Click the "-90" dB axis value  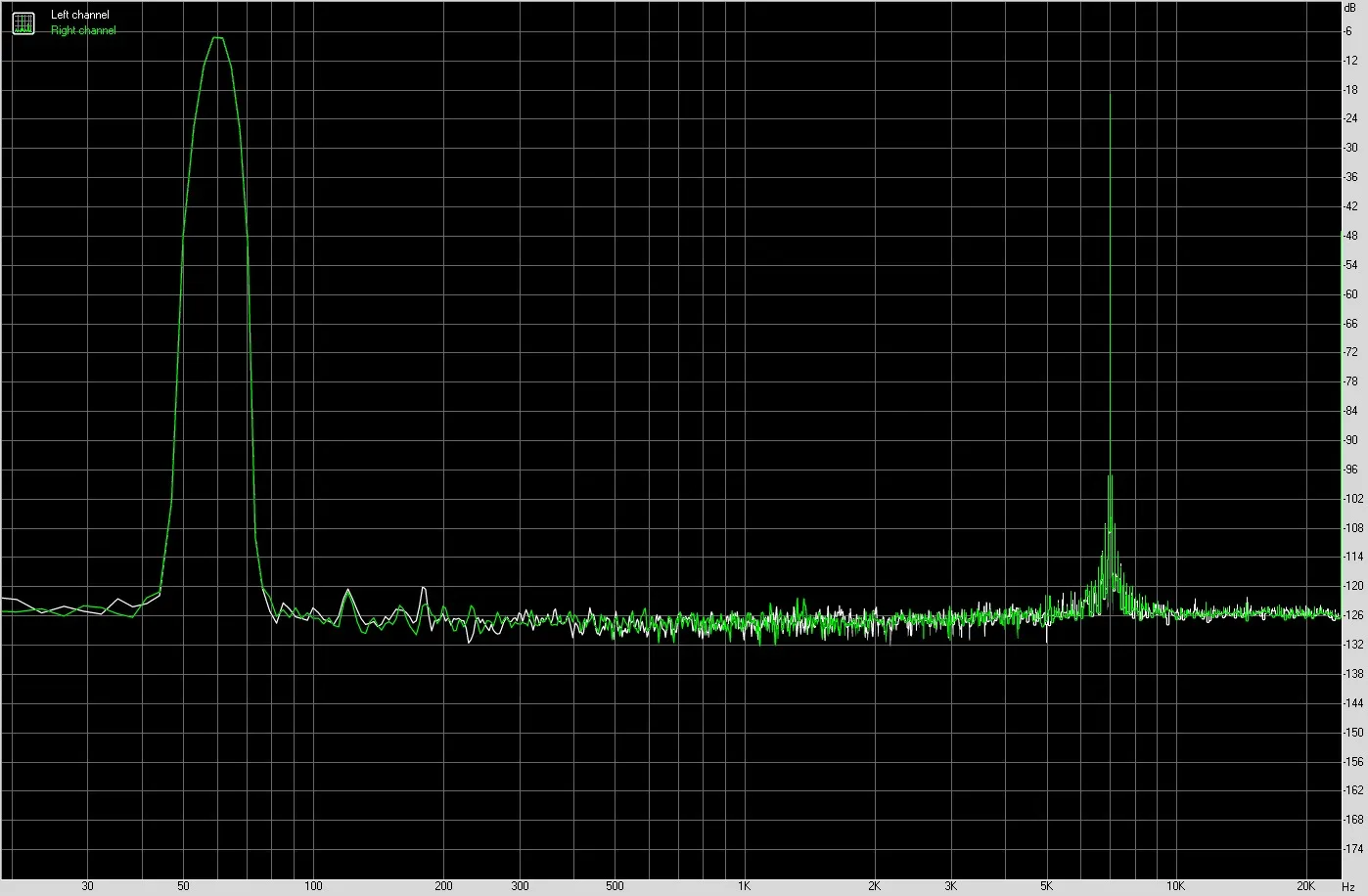[1350, 440]
